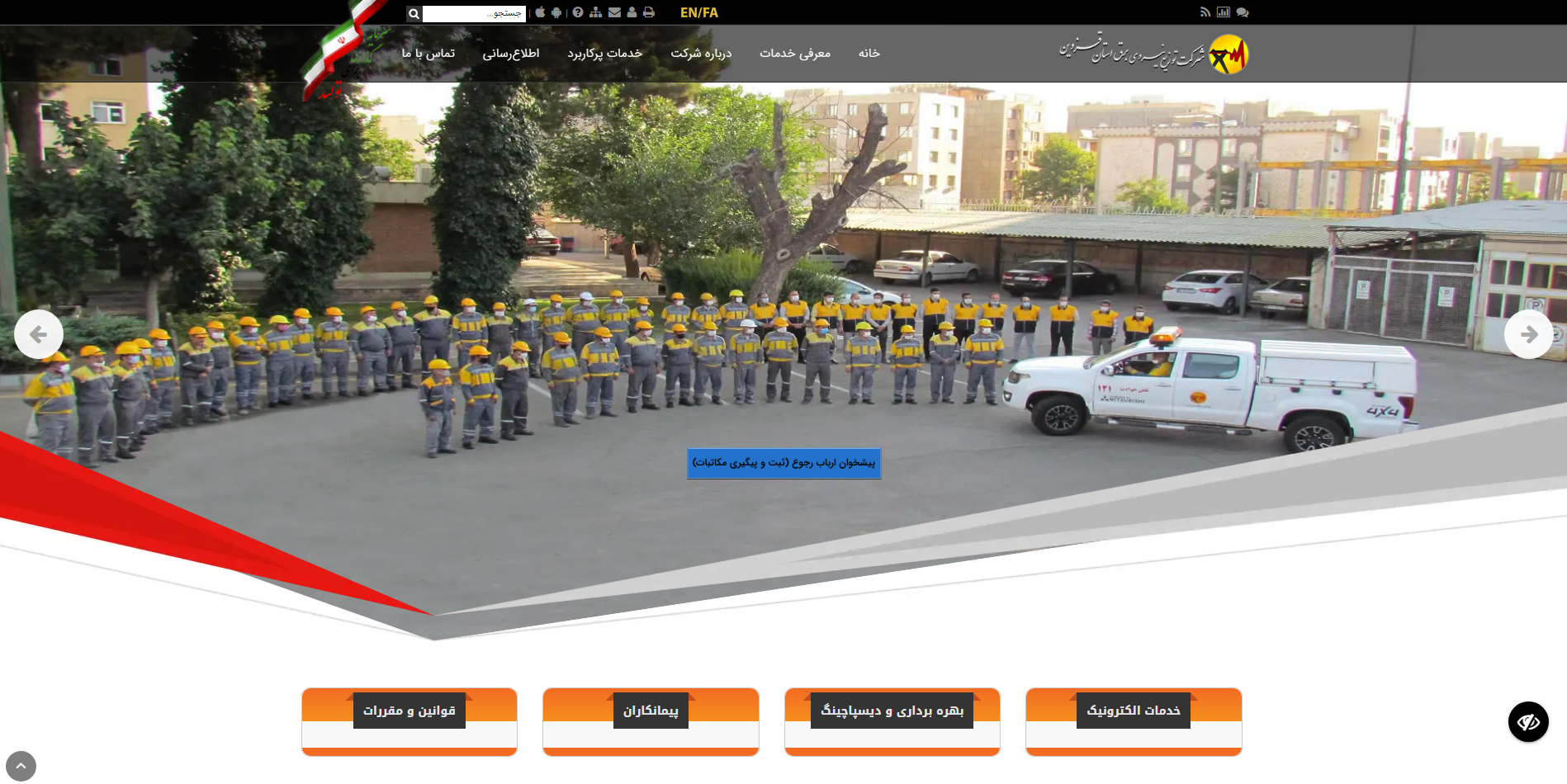Open the sitemap icon

(x=595, y=12)
